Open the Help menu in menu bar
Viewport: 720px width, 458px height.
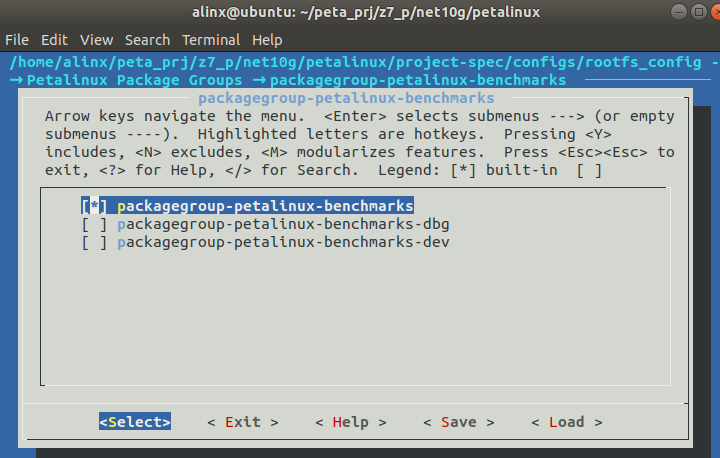tap(267, 40)
